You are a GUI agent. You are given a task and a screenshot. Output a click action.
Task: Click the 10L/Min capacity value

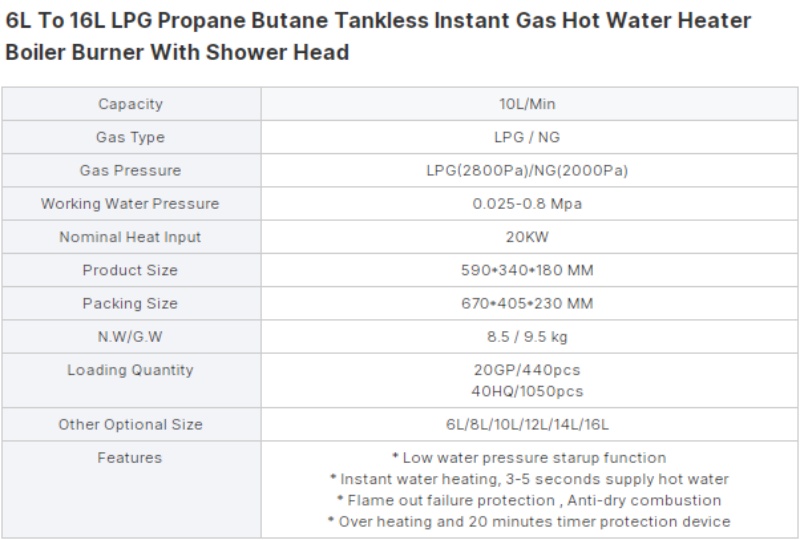click(x=527, y=104)
